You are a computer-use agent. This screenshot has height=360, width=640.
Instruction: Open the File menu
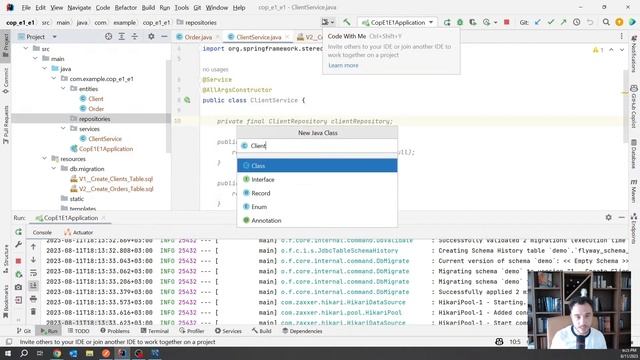click(26, 7)
